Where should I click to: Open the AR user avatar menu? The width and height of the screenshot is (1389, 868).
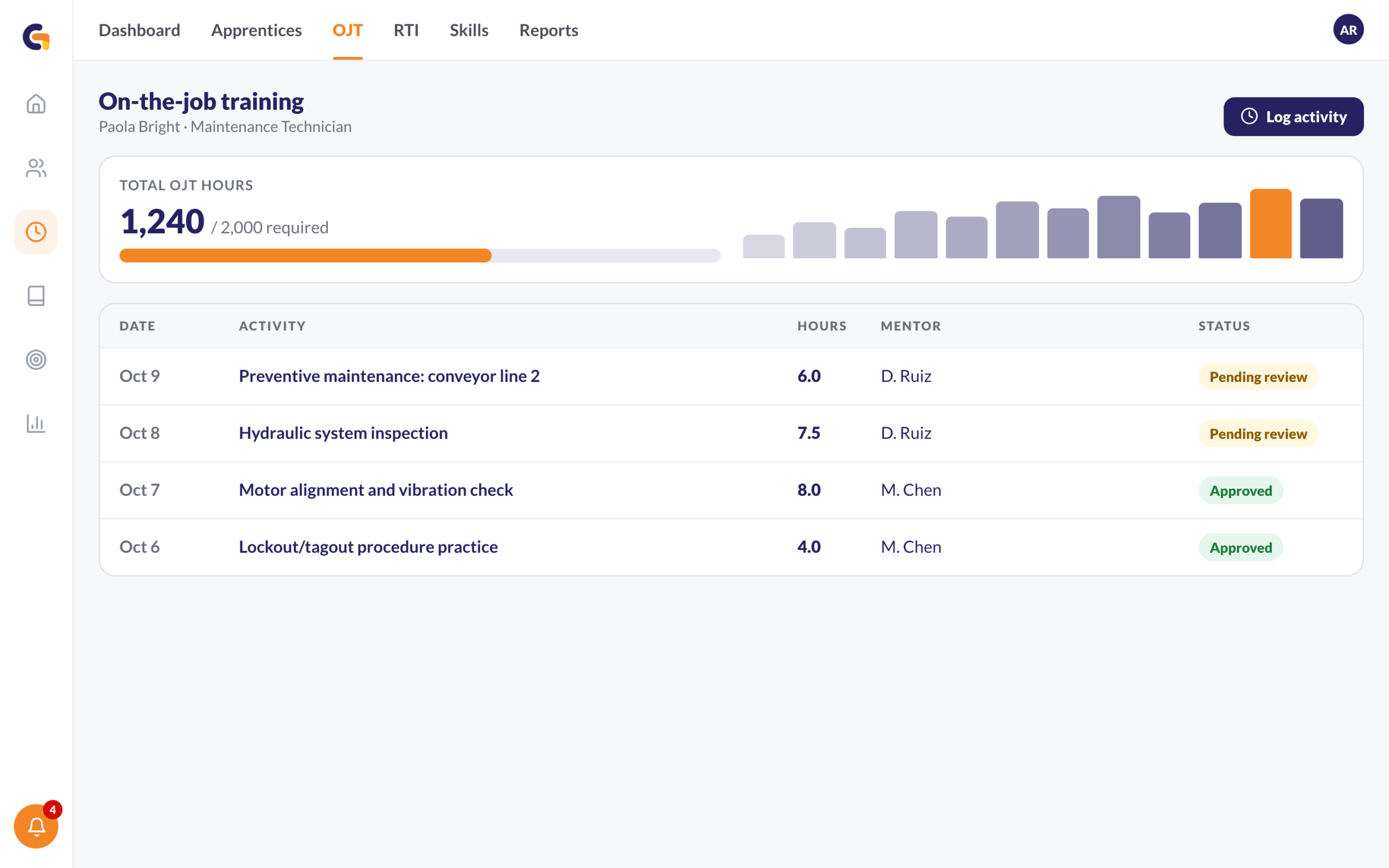coord(1348,30)
